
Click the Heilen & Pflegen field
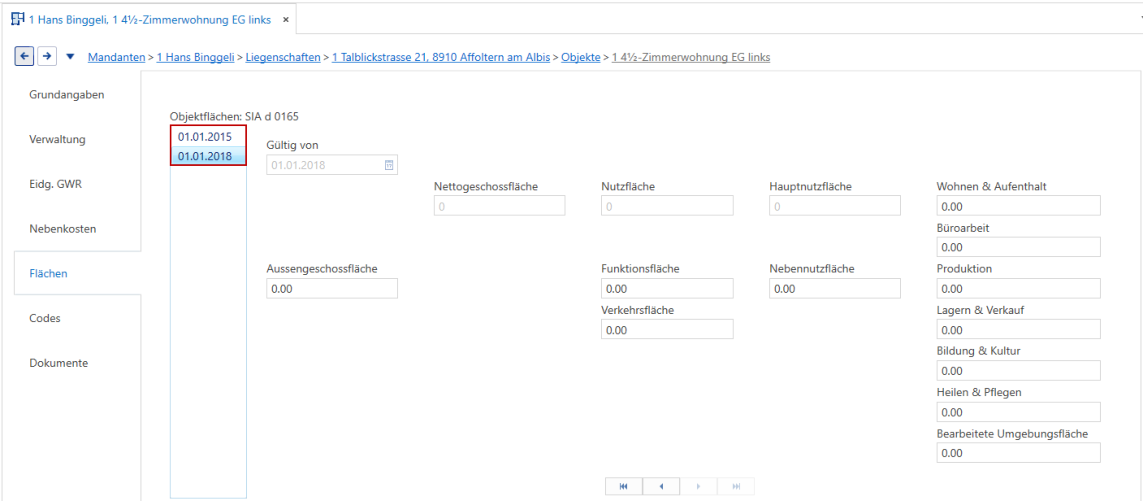[1018, 412]
